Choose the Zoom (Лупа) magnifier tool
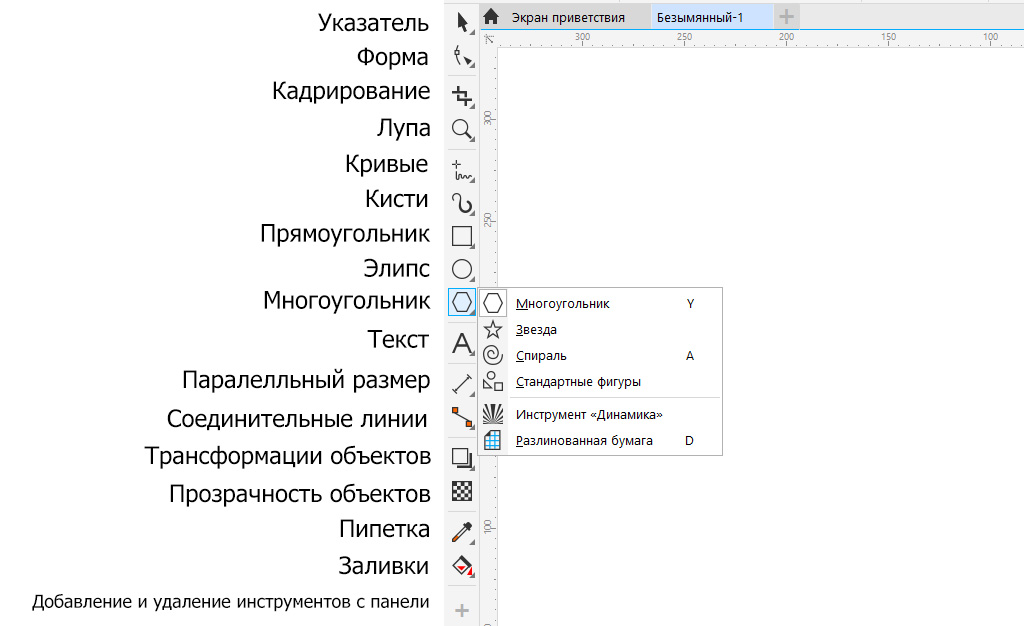This screenshot has width=1024, height=626. 461,129
